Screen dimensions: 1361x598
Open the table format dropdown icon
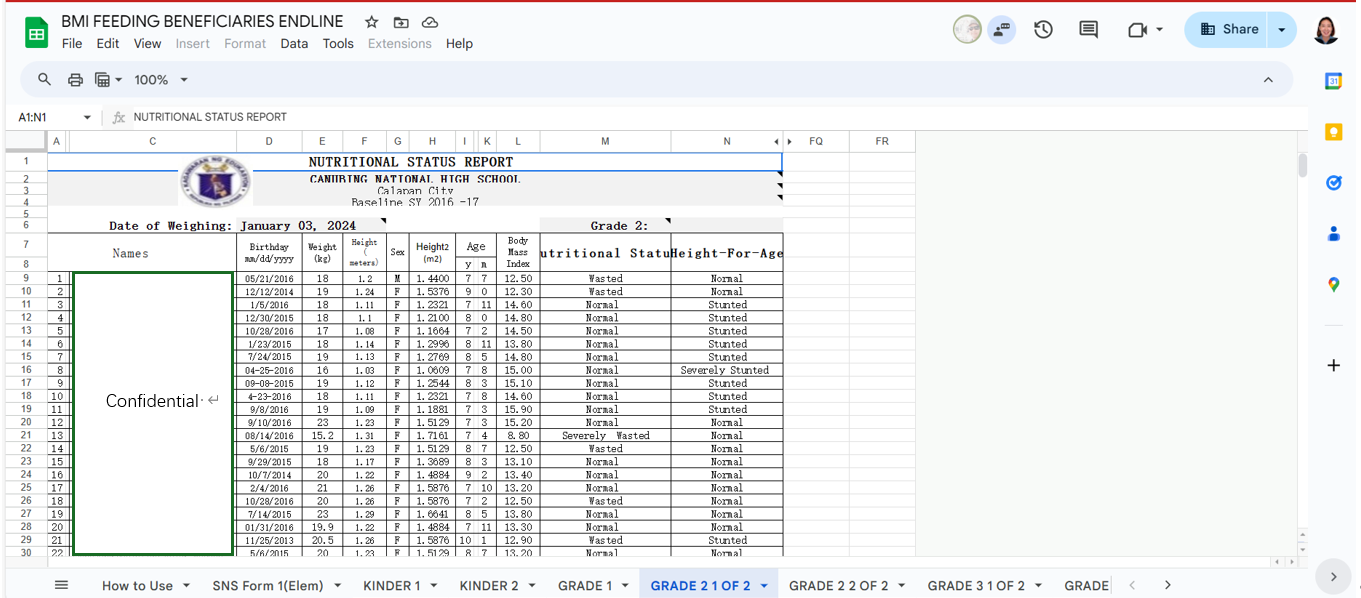click(107, 80)
